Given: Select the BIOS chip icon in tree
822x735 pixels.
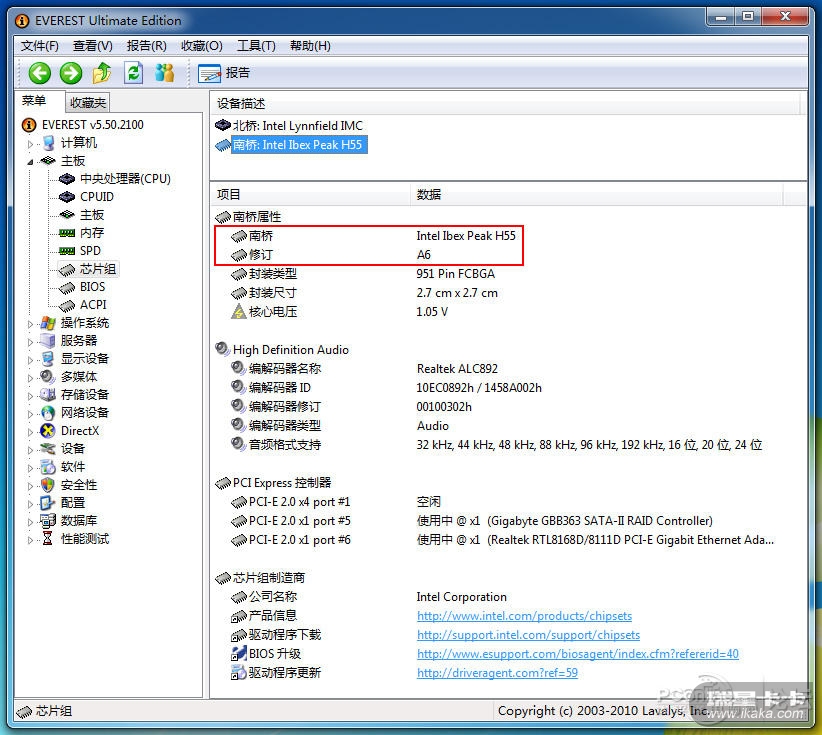Looking at the screenshot, I should pyautogui.click(x=67, y=287).
